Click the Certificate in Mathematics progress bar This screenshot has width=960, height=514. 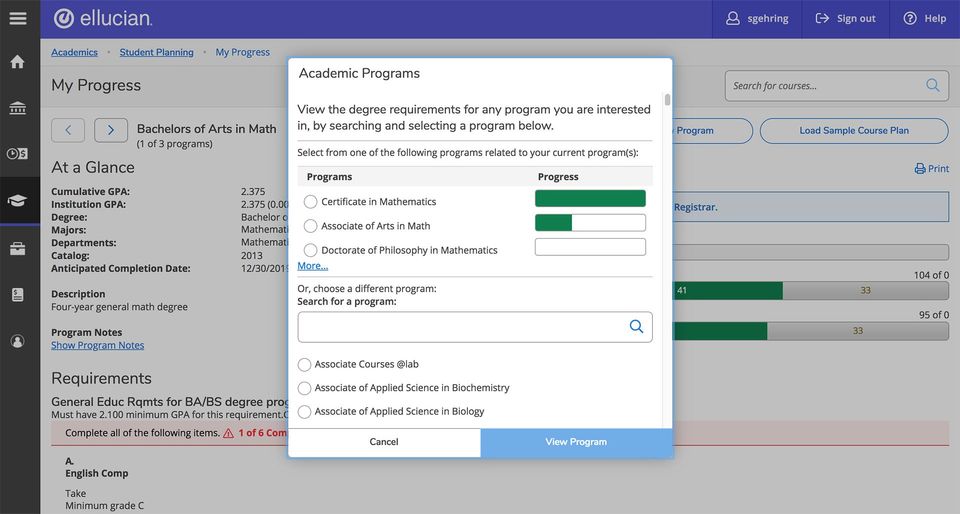pos(590,198)
